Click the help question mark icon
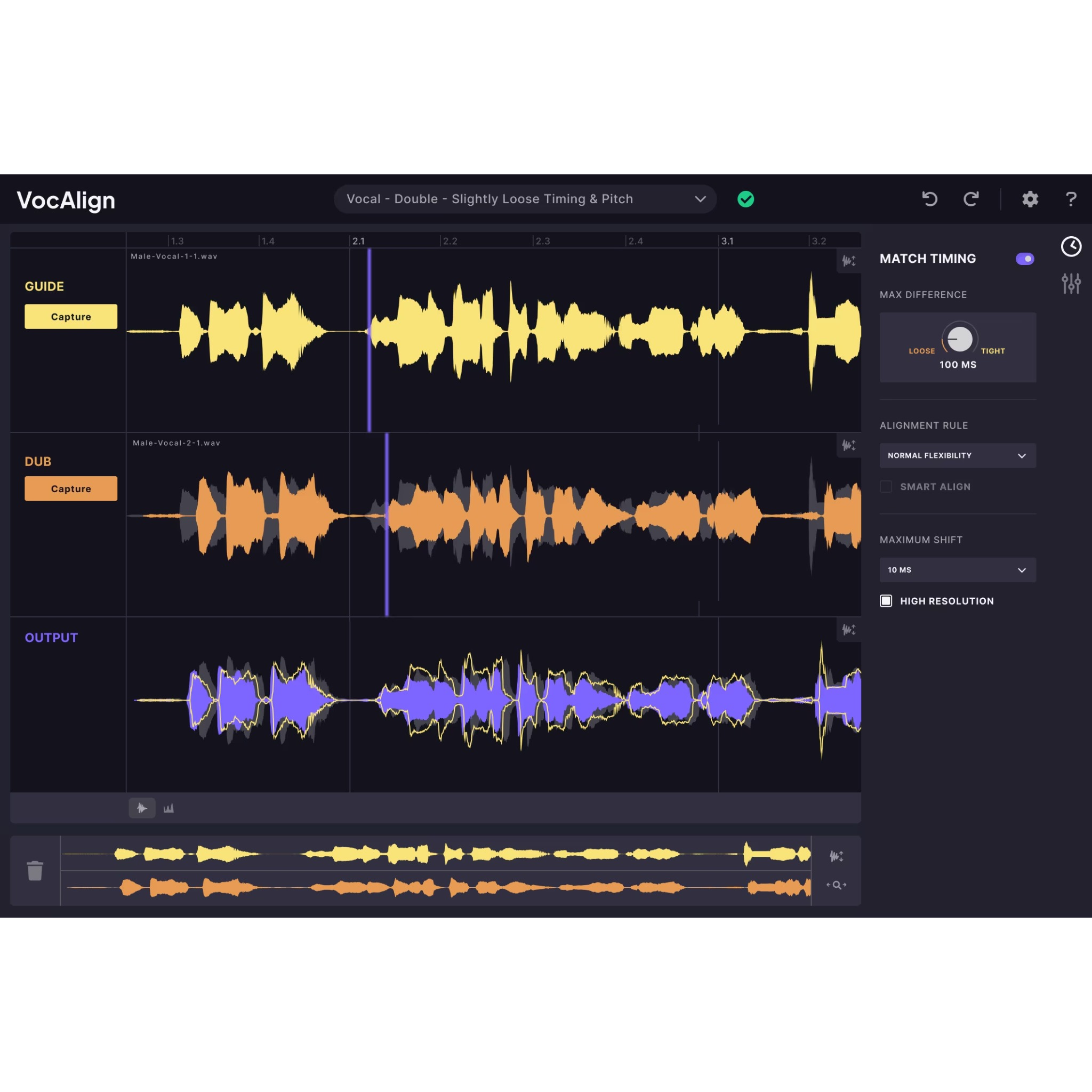This screenshot has width=1092, height=1092. [1071, 199]
